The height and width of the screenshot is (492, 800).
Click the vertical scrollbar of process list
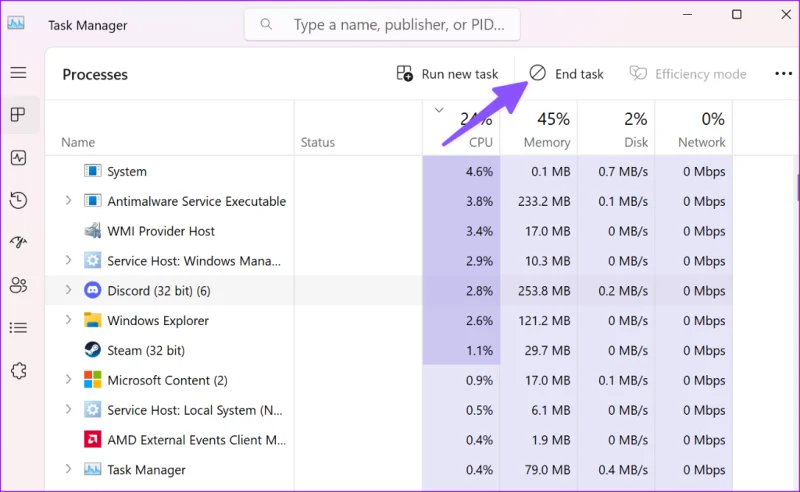coord(797,187)
